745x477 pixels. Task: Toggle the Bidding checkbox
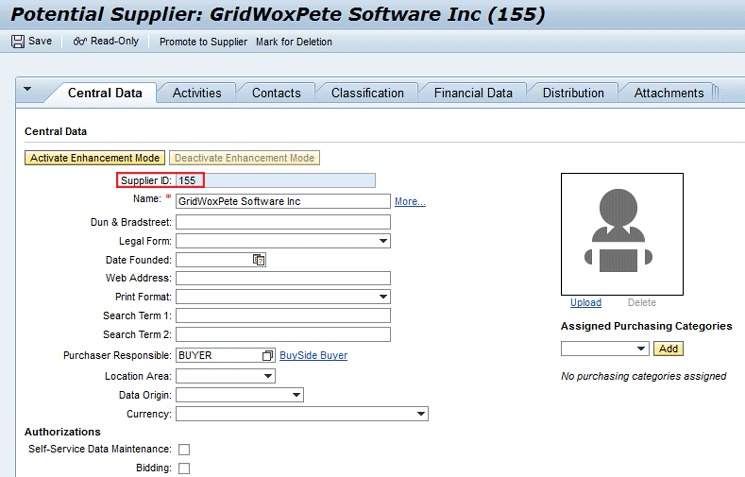[x=184, y=468]
